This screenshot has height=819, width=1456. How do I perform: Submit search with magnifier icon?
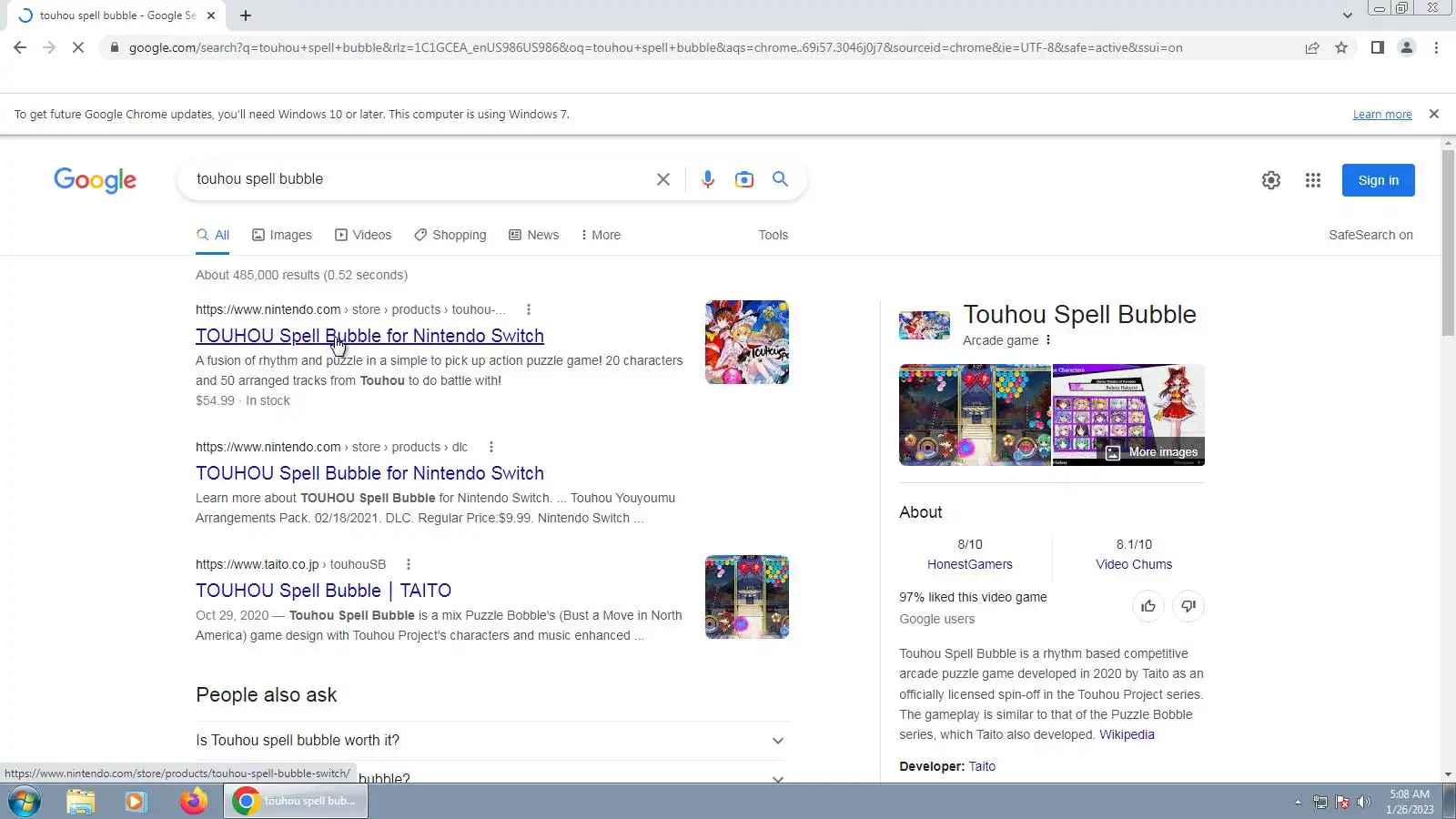tap(780, 179)
